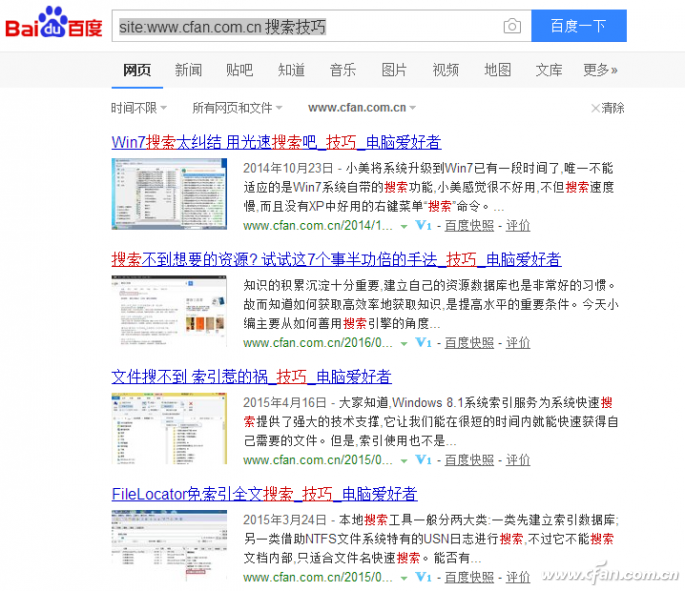Click 评价 for FileLocator result
This screenshot has height=591, width=685.
pyautogui.click(x=518, y=577)
